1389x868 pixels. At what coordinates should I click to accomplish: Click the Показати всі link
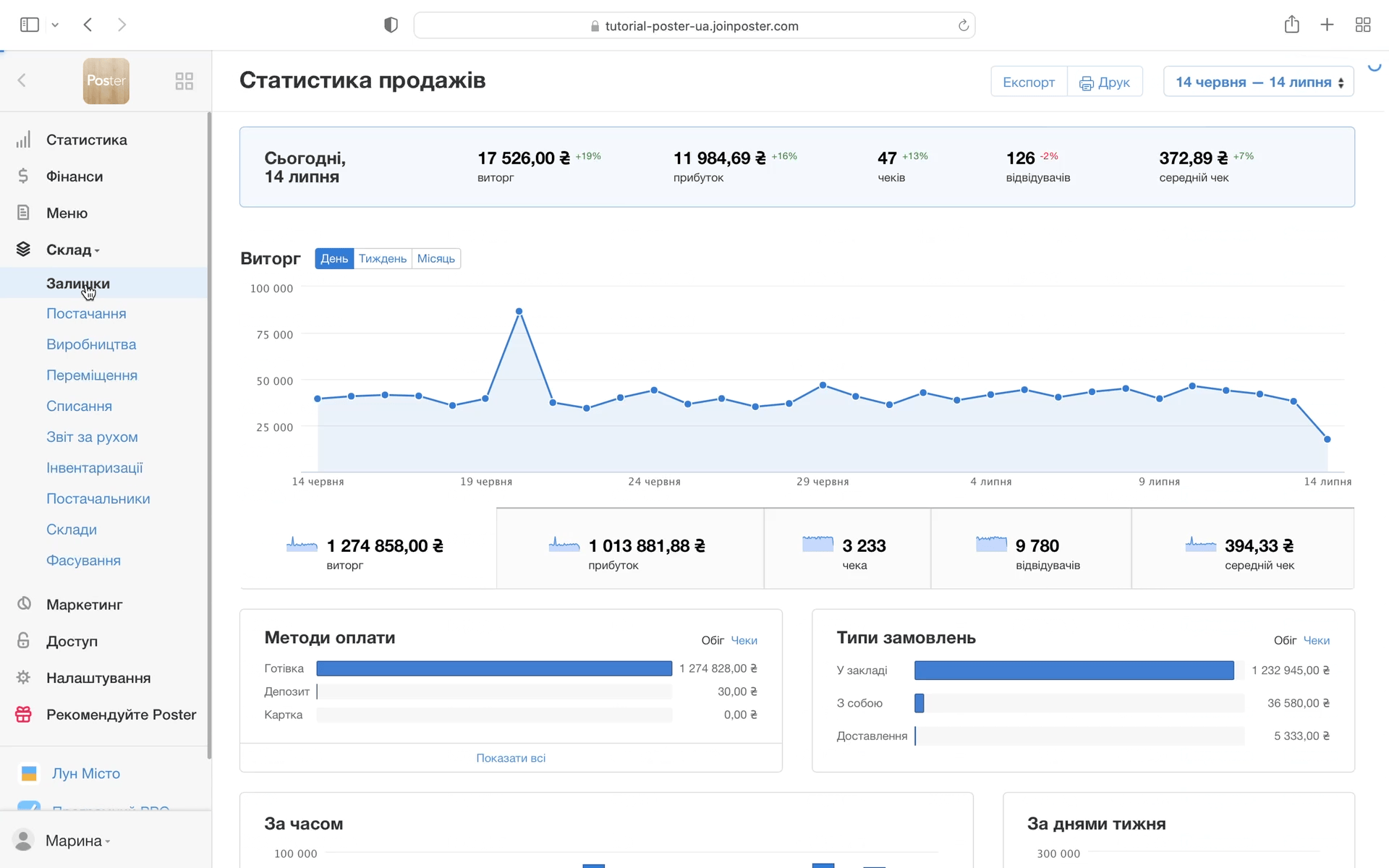click(511, 758)
